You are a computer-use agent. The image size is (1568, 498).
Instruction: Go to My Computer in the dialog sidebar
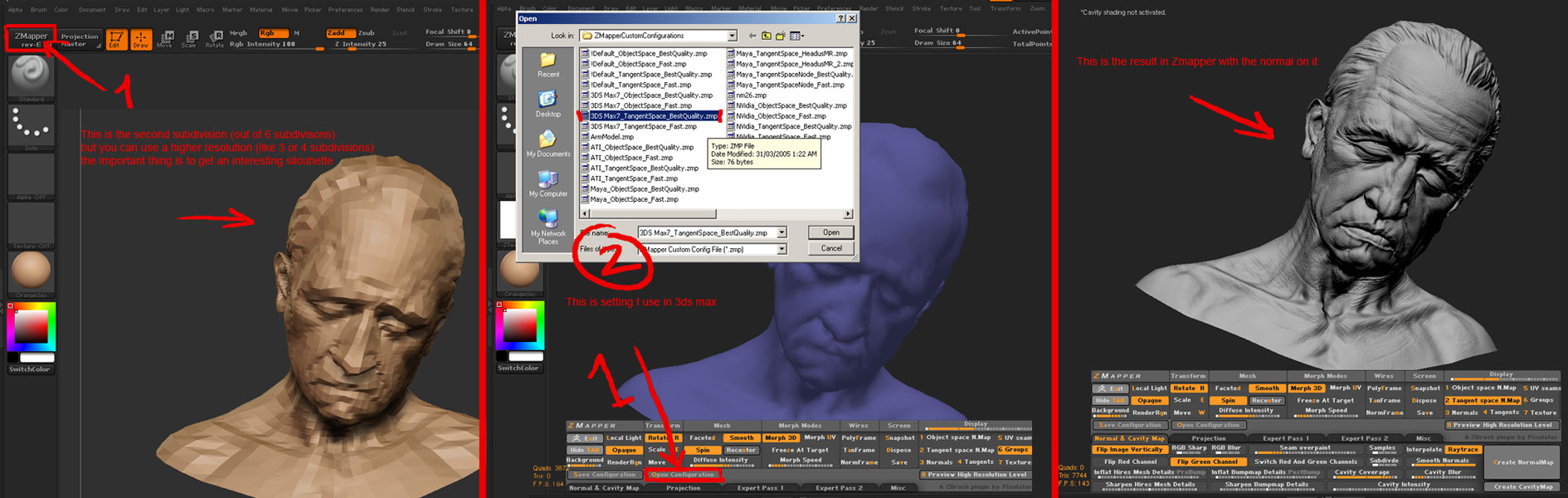[548, 184]
